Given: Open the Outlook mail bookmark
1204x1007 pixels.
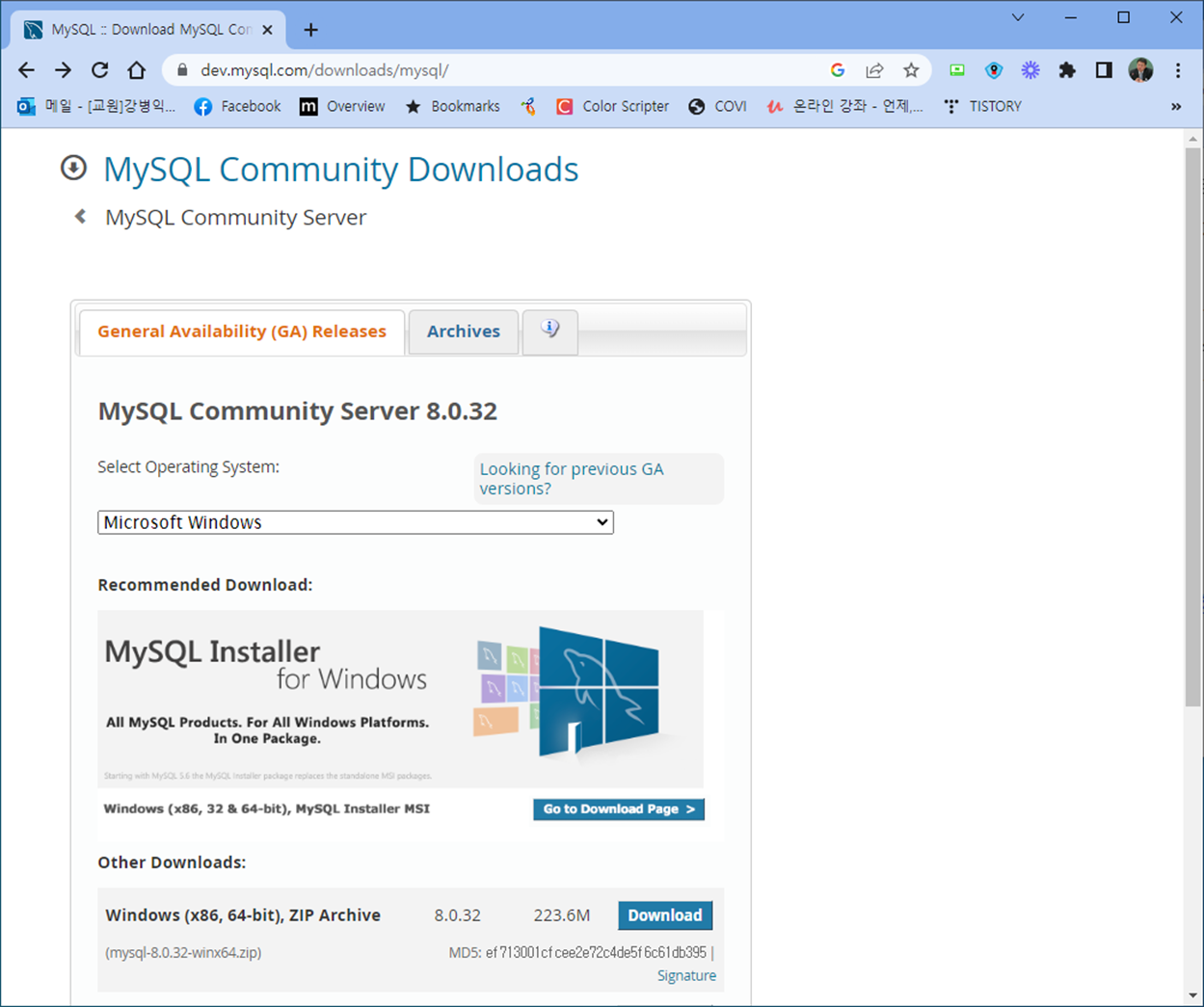Looking at the screenshot, I should tap(96, 106).
